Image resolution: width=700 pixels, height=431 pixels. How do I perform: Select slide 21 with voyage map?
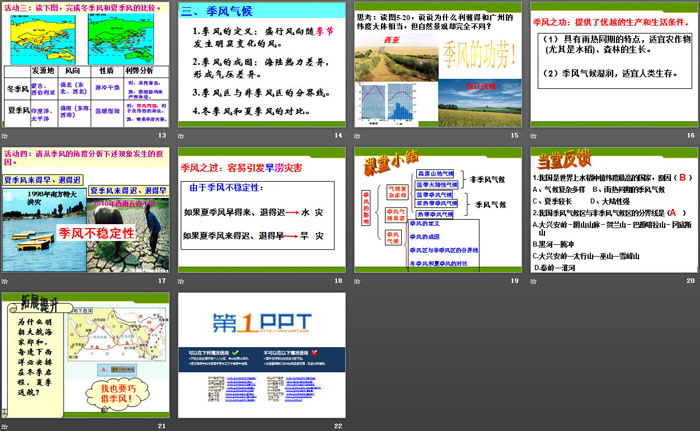(85, 352)
